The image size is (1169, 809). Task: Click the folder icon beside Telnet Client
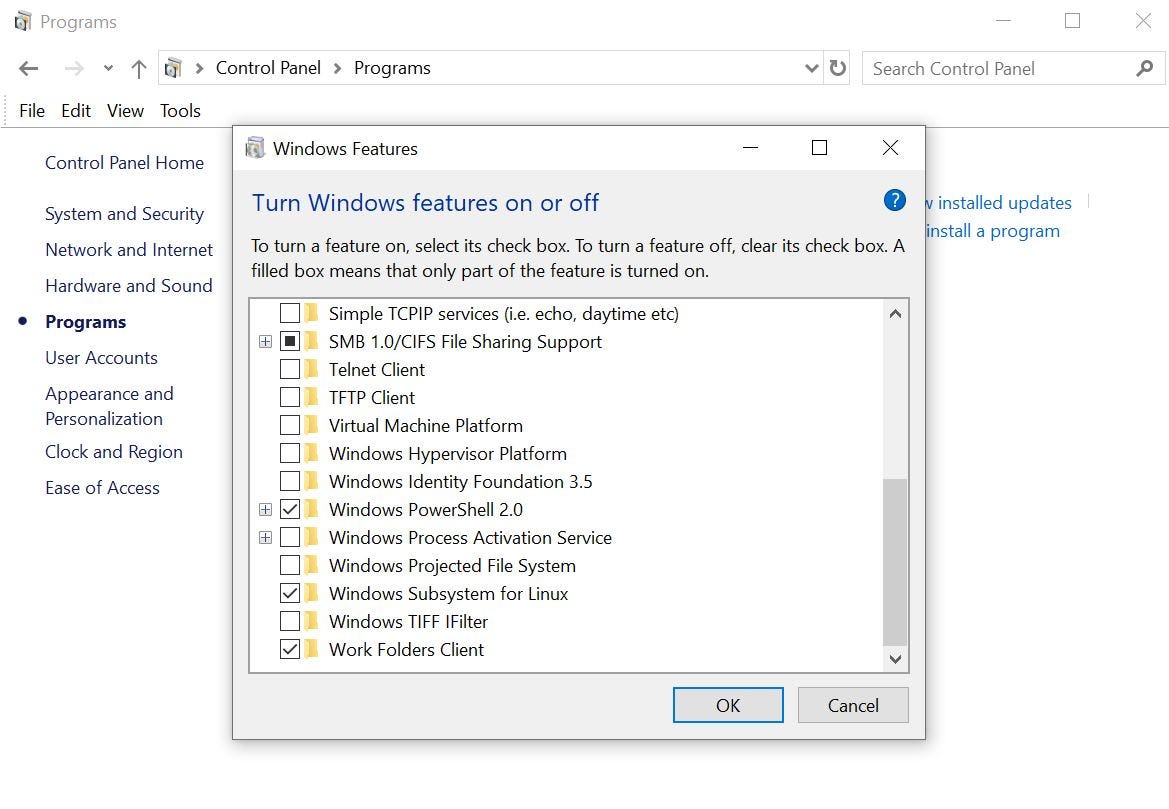tap(313, 369)
